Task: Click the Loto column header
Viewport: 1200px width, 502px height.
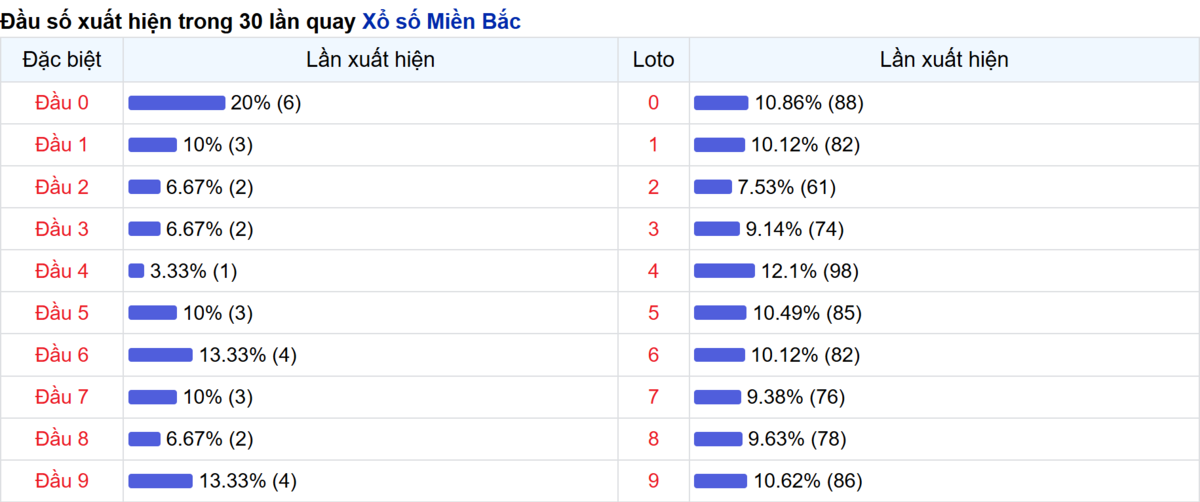Action: pos(654,60)
